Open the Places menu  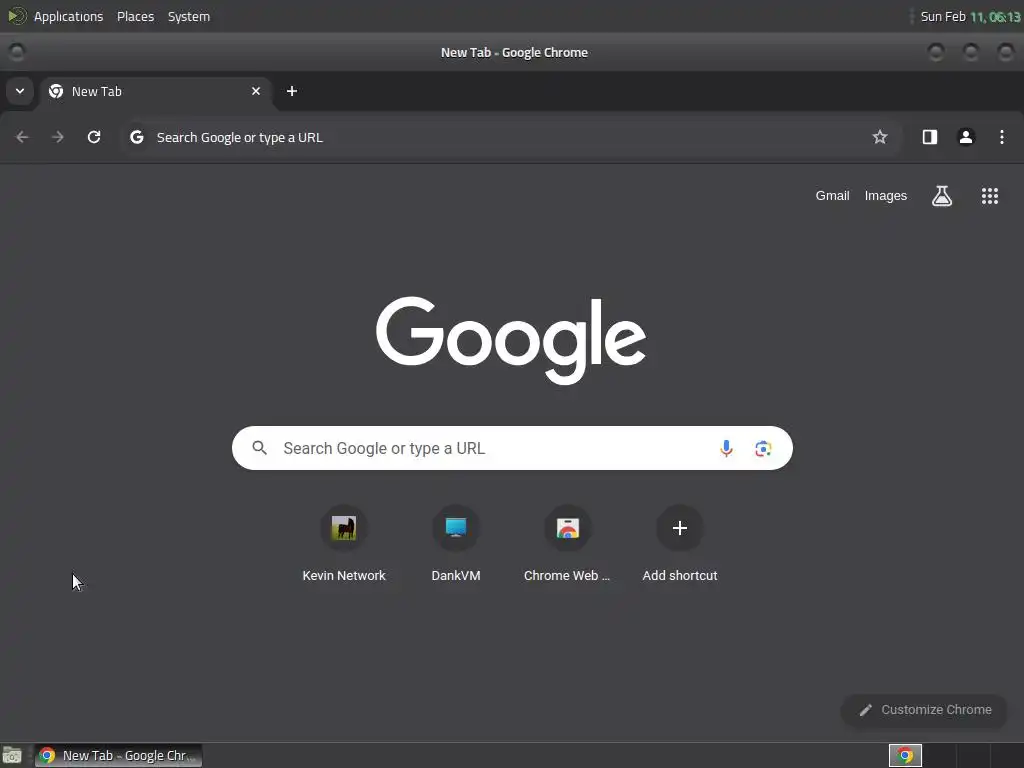pyautogui.click(x=135, y=16)
